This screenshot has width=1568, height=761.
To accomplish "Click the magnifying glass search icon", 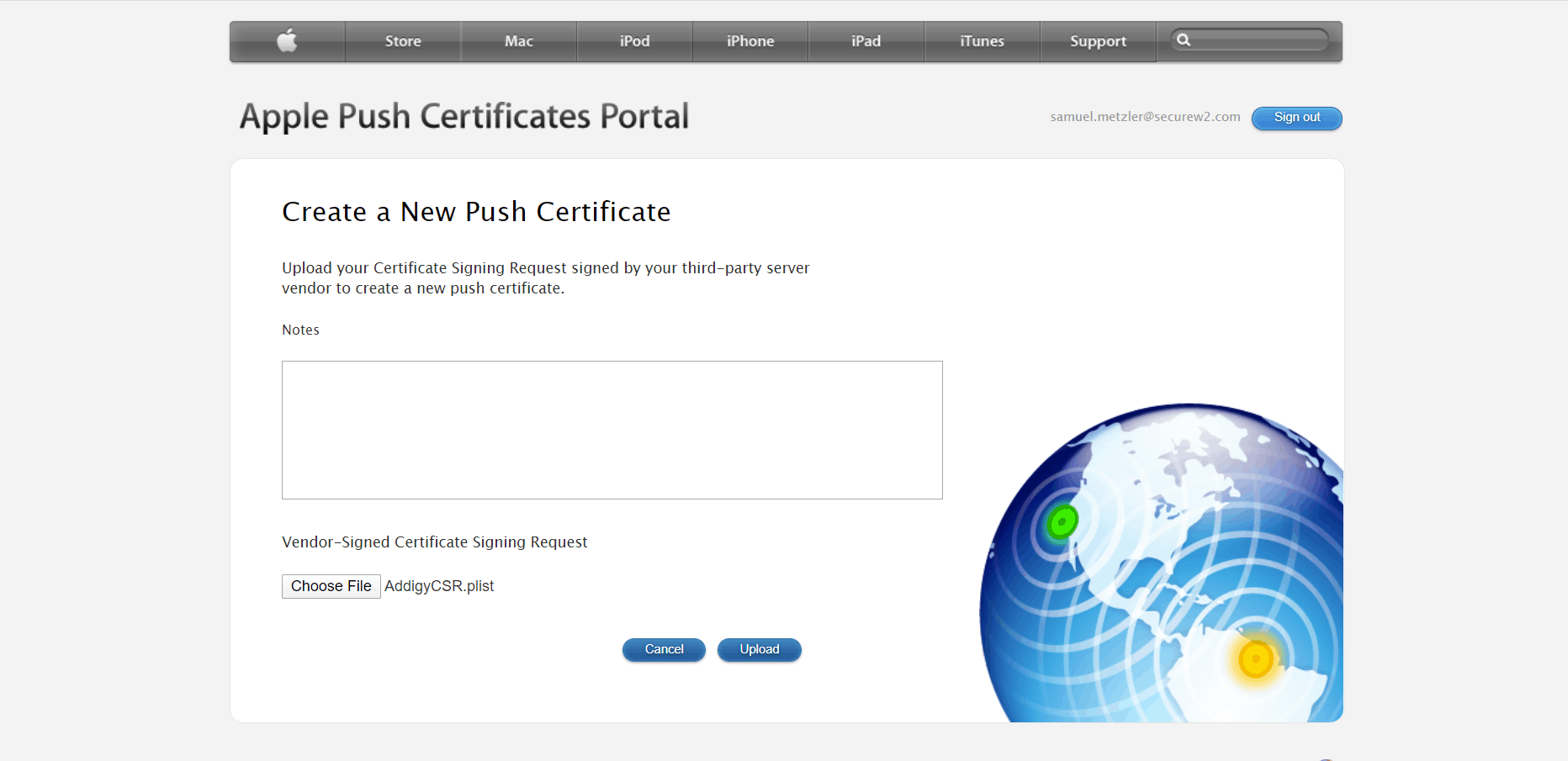I will [x=1184, y=40].
